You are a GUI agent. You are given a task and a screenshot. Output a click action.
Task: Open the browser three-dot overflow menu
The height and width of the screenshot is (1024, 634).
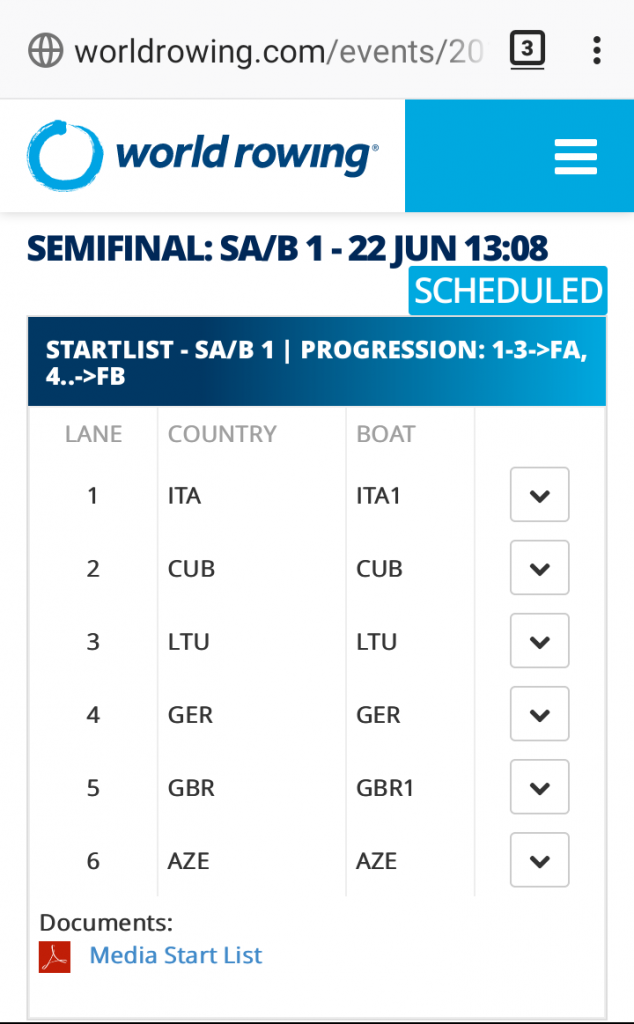[x=596, y=50]
